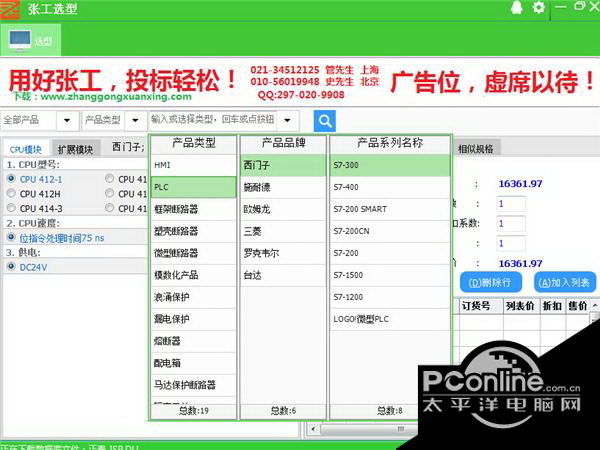Switch to the CPU模块 tab
Screen dimensions: 600x450
26,149
